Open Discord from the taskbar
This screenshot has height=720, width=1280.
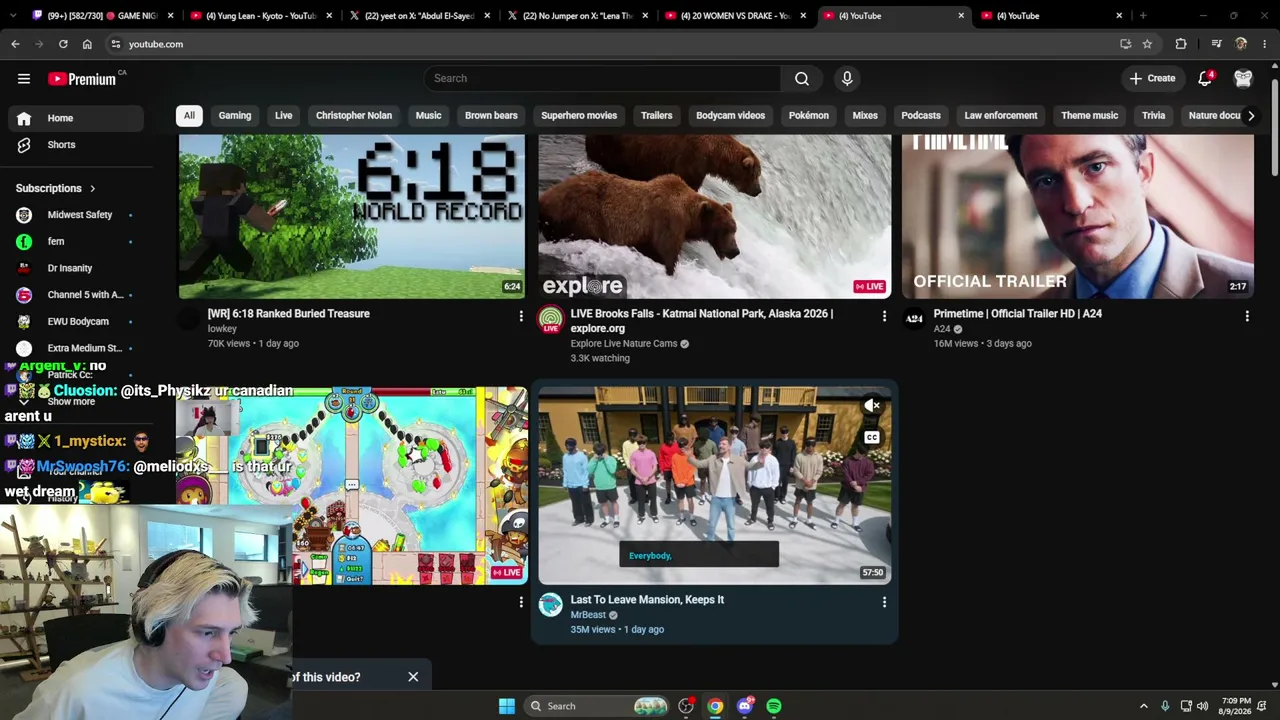click(744, 706)
